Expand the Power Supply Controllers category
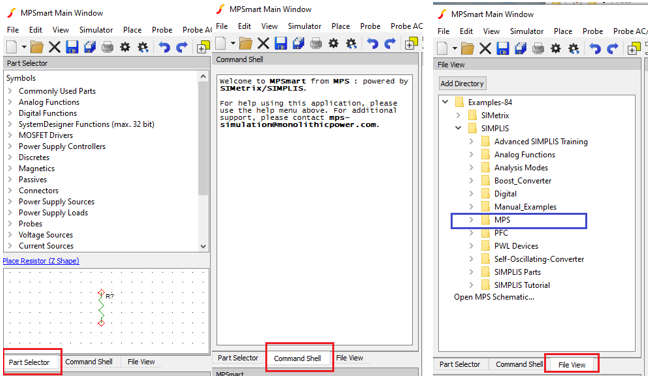This screenshot has width=650, height=382. coord(10,146)
